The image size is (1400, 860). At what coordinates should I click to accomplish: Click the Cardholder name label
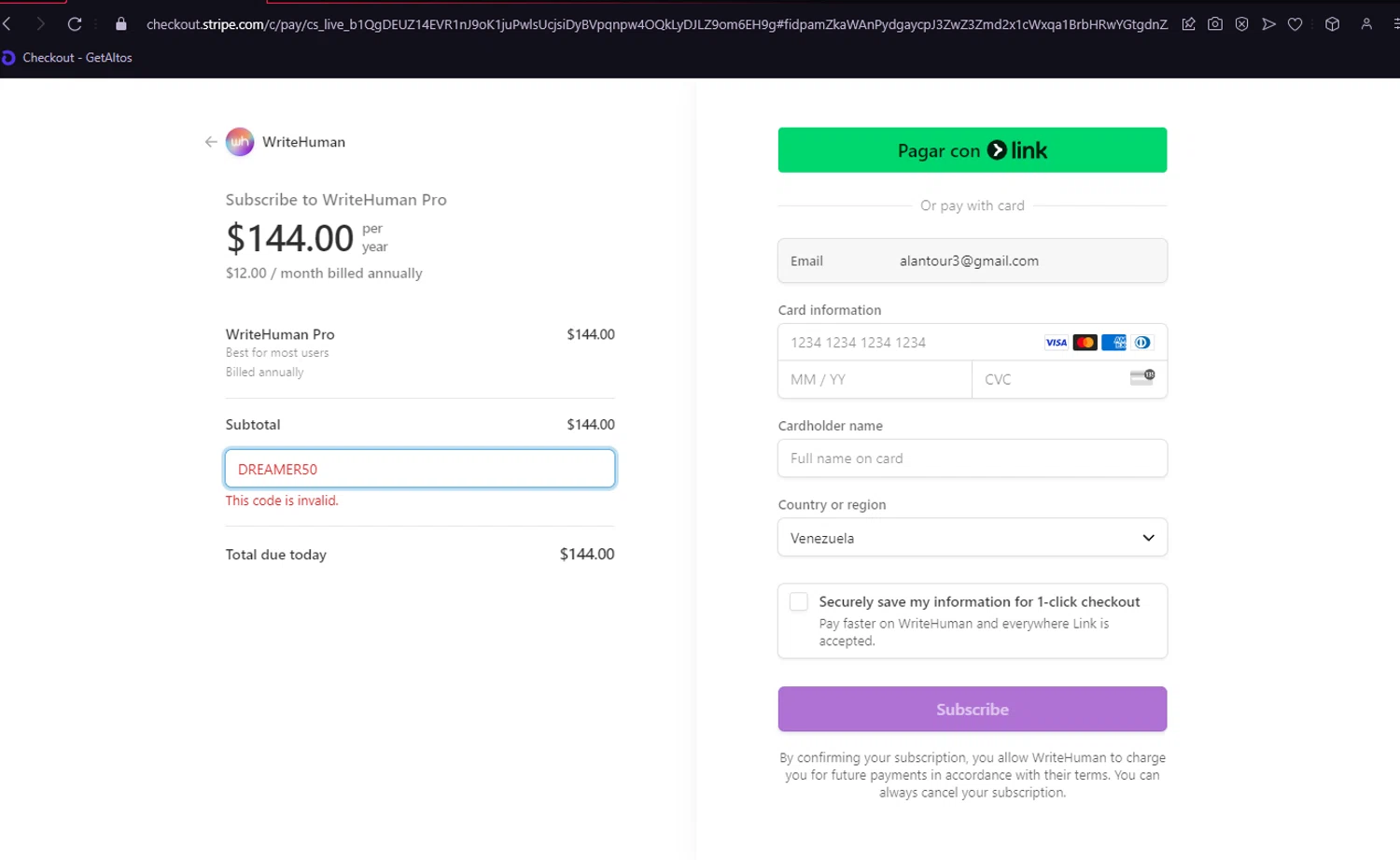tap(831, 426)
